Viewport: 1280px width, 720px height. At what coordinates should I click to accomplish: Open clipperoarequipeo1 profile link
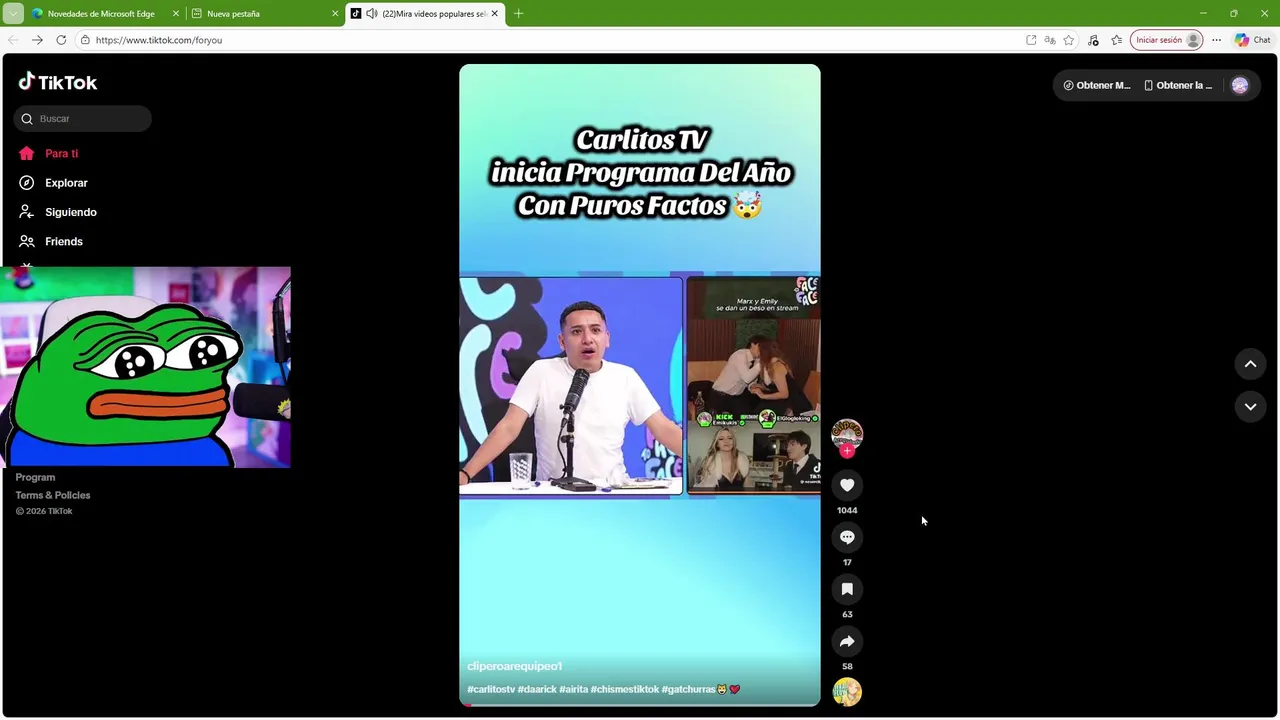[x=514, y=666]
